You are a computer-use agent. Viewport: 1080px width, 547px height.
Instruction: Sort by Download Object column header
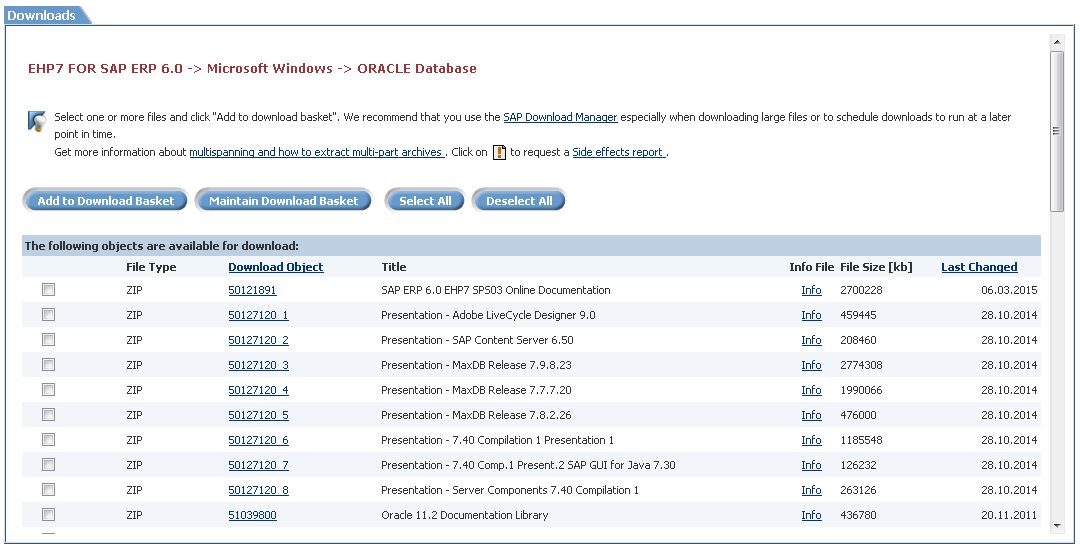pos(276,267)
